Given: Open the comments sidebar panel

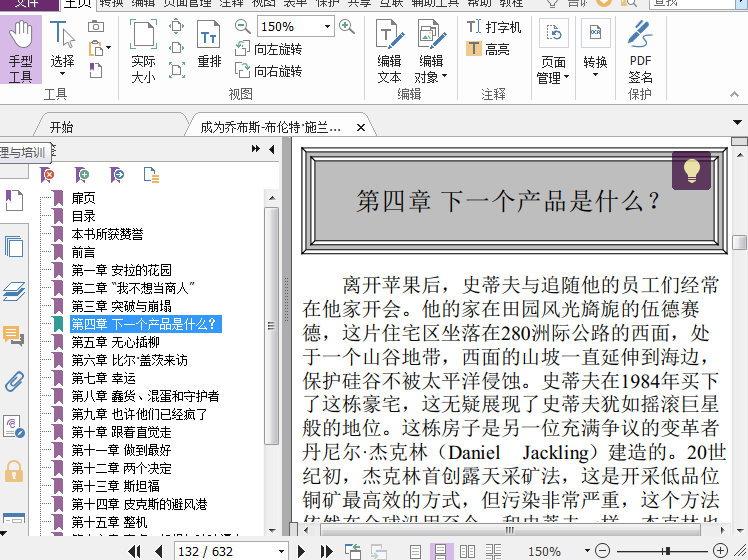Looking at the screenshot, I should click(14, 336).
